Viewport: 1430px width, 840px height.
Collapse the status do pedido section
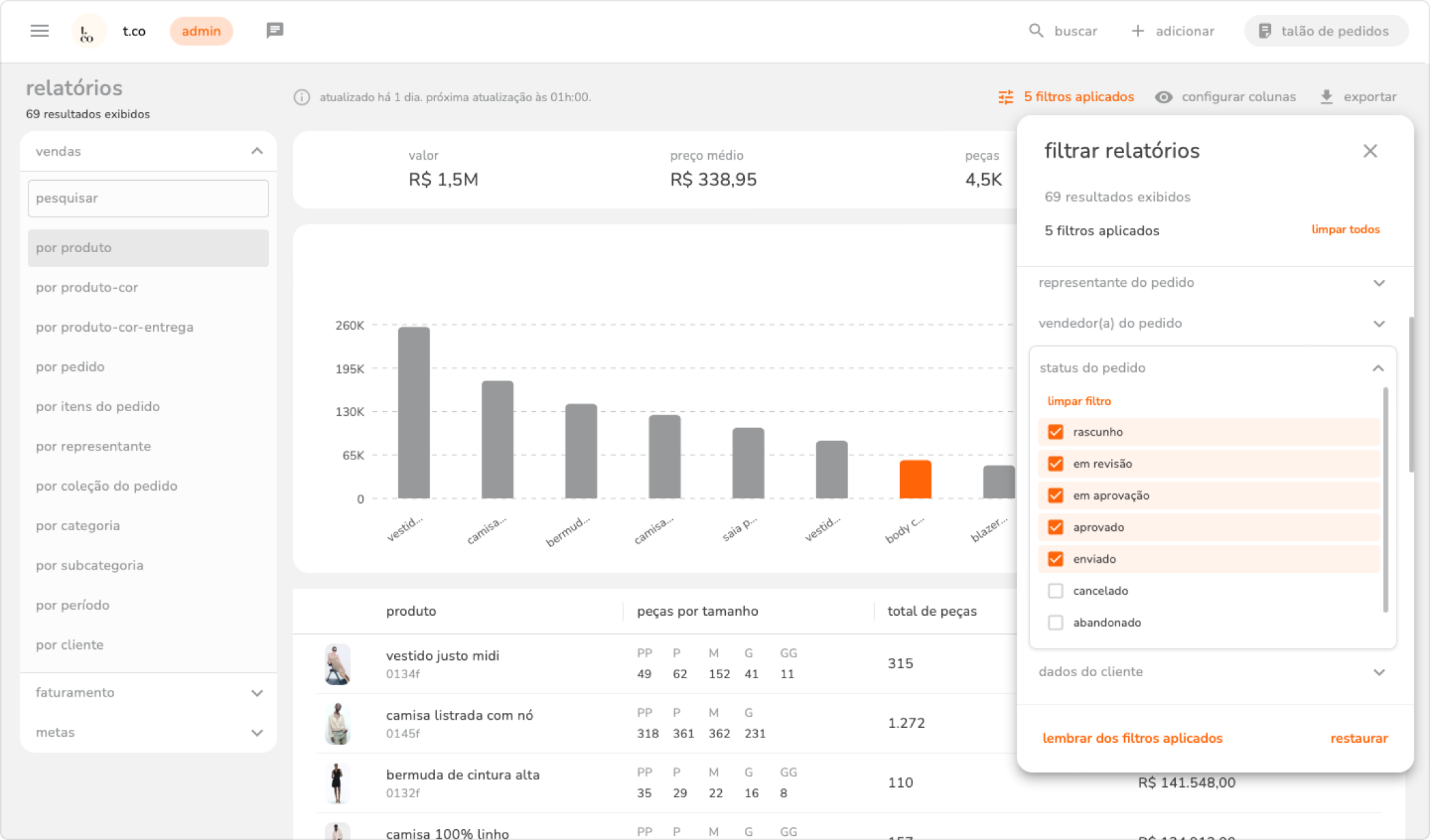(1378, 368)
